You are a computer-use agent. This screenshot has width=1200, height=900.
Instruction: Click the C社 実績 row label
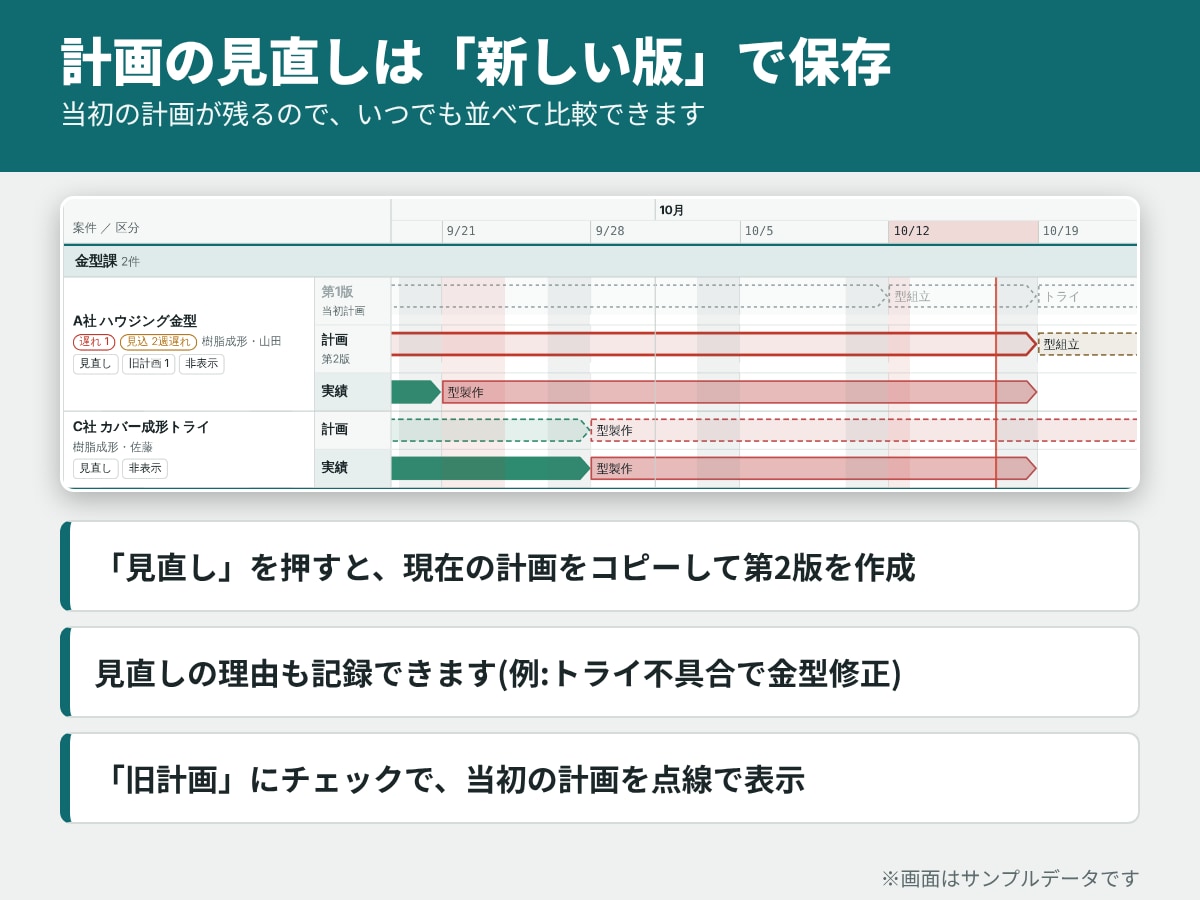(352, 468)
